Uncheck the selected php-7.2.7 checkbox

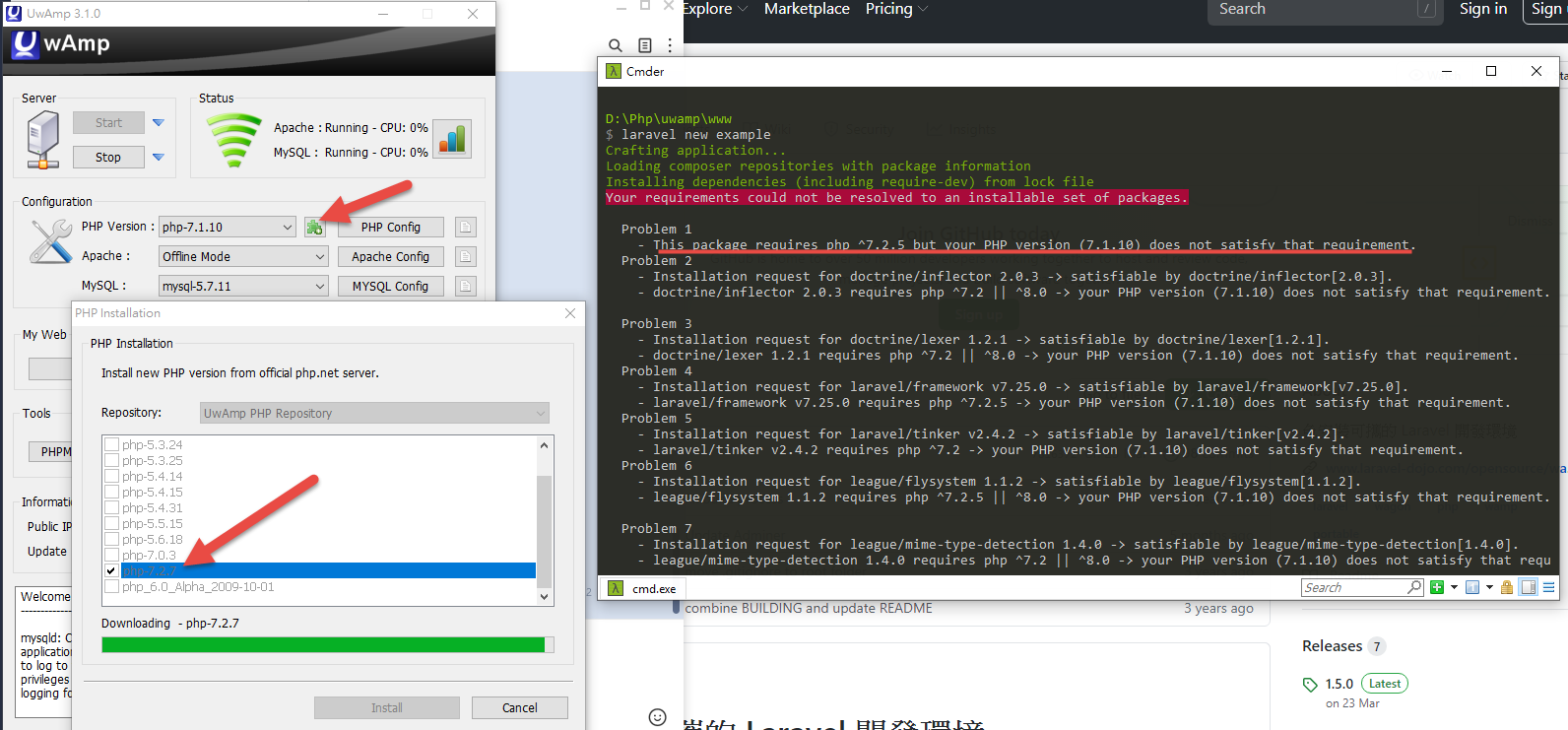pyautogui.click(x=112, y=571)
